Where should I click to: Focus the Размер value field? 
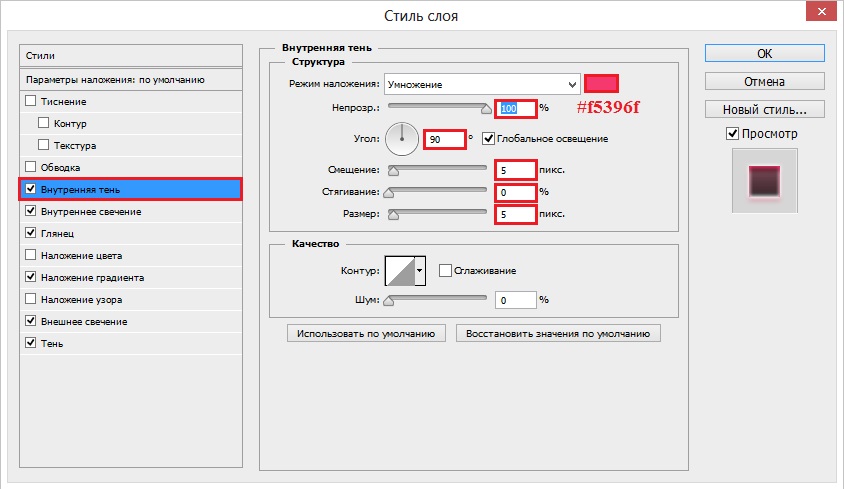pos(516,214)
